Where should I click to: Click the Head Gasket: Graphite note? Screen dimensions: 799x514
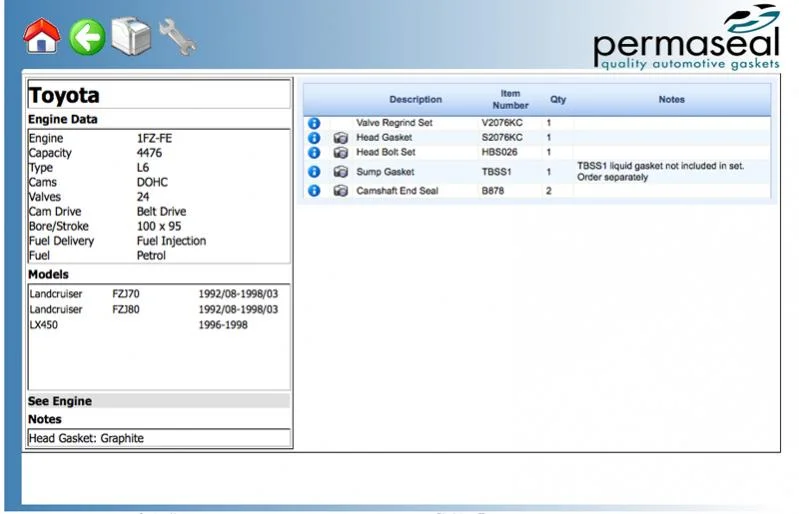86,438
